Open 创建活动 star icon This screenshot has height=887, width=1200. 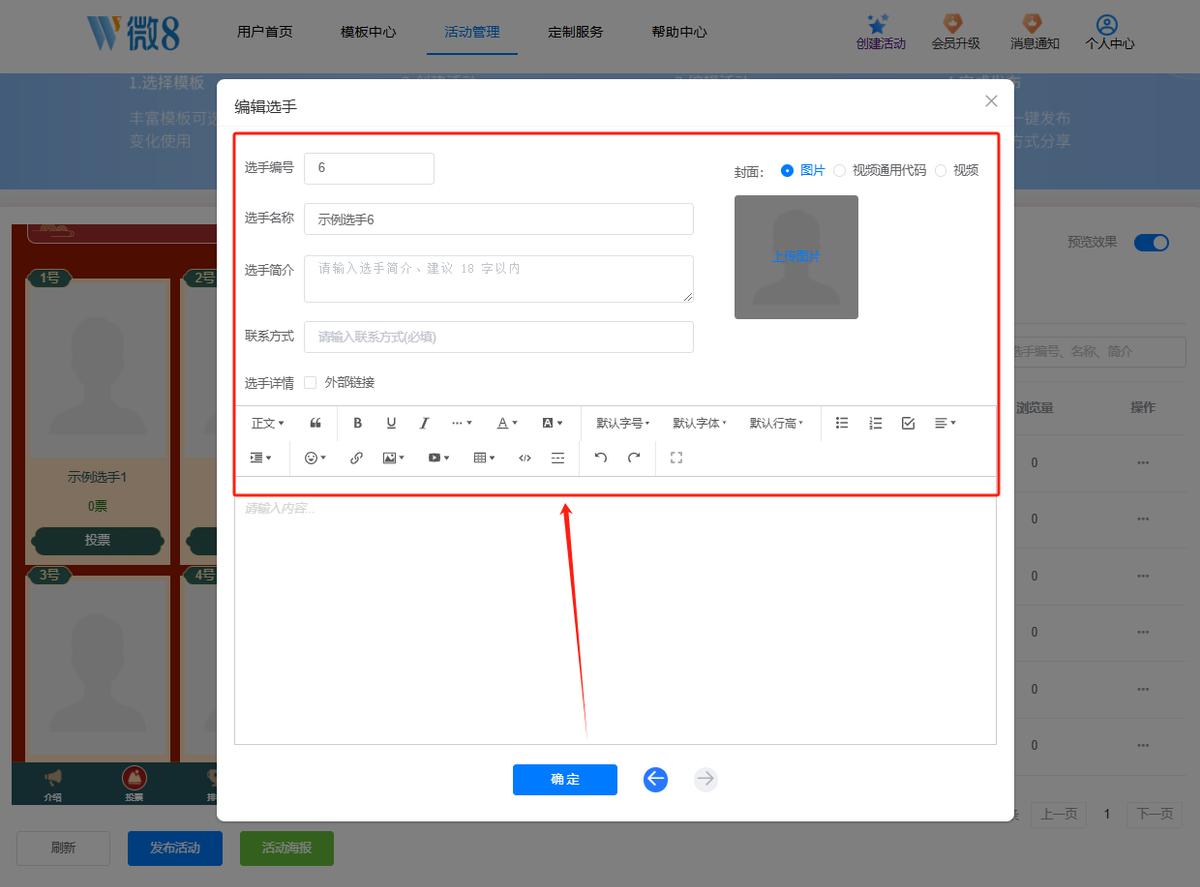click(881, 32)
